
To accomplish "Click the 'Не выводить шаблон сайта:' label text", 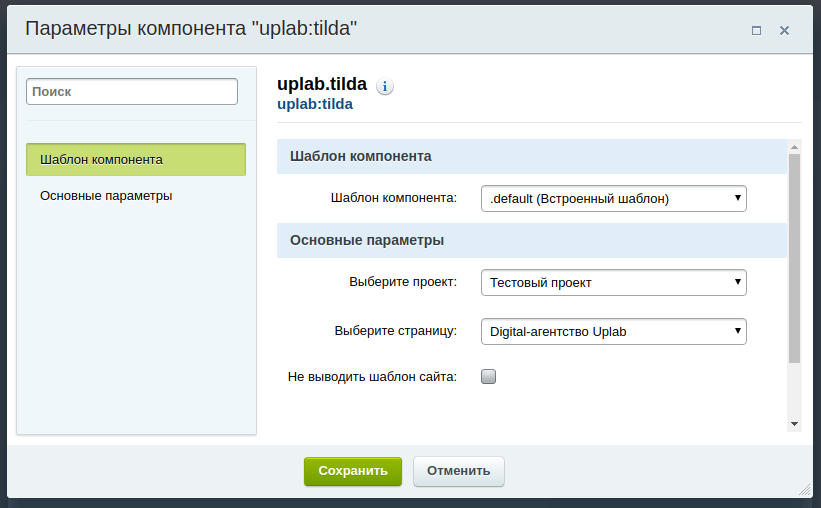I will 372,377.
